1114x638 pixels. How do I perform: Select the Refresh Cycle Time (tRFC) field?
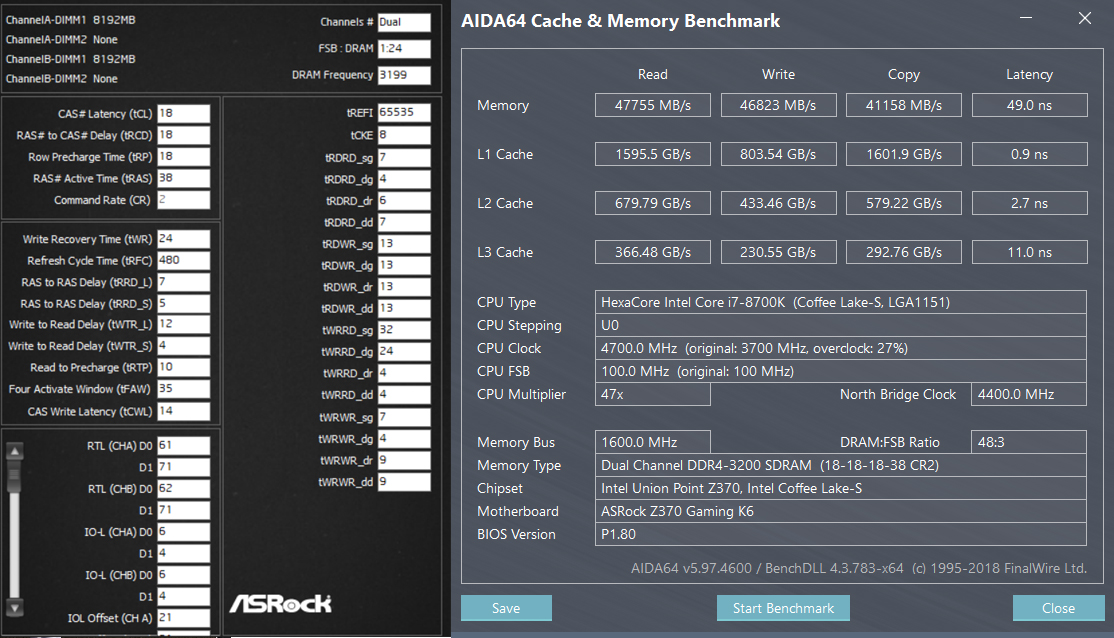click(x=183, y=260)
